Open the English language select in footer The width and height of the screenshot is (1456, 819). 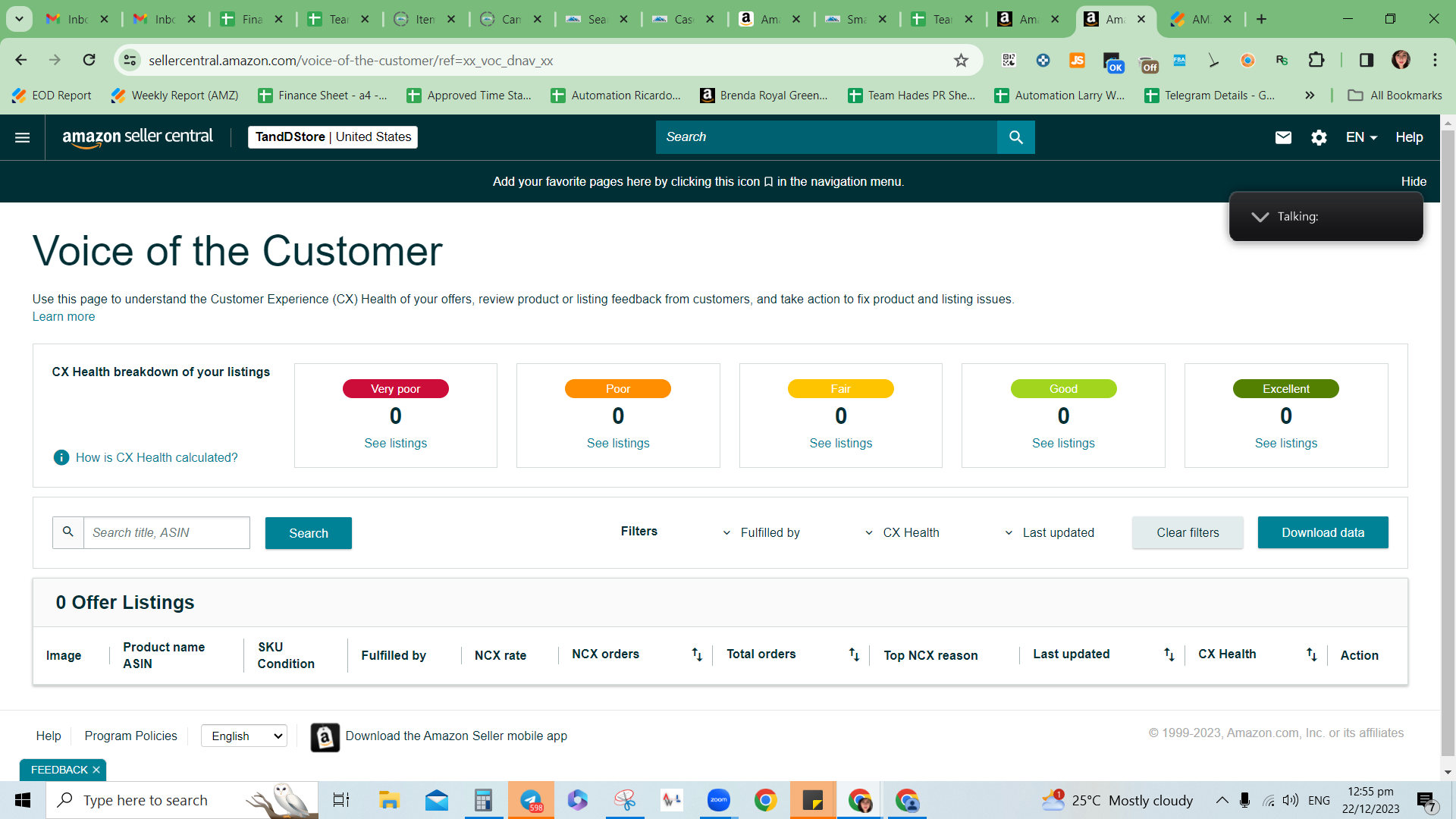[x=244, y=736]
